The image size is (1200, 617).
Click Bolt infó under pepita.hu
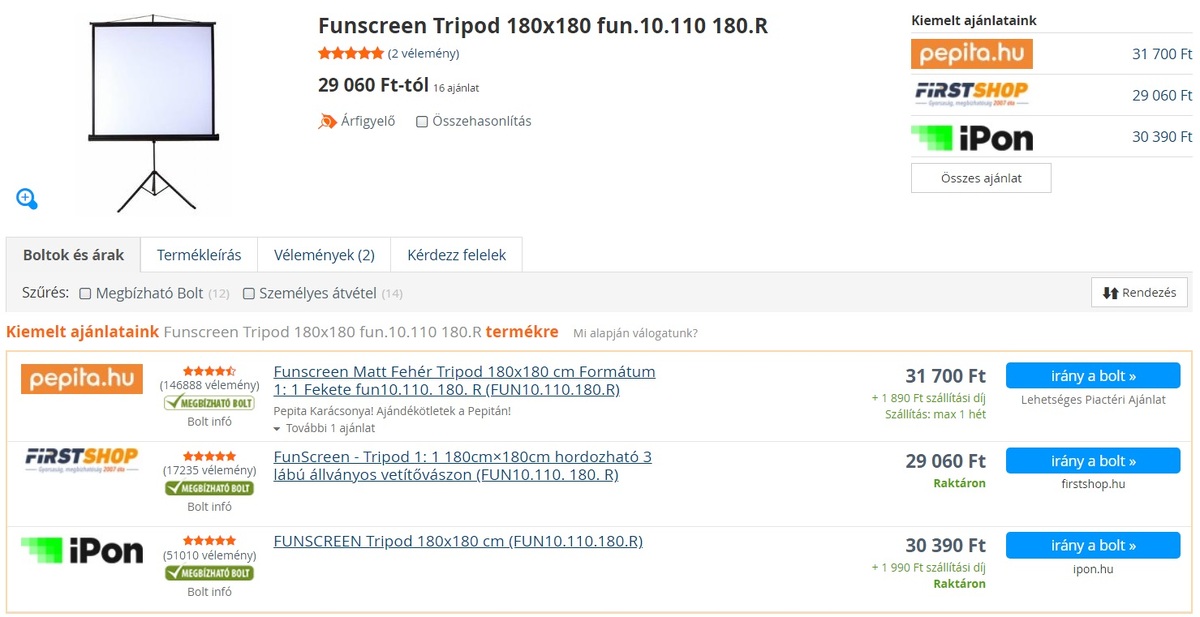[209, 422]
